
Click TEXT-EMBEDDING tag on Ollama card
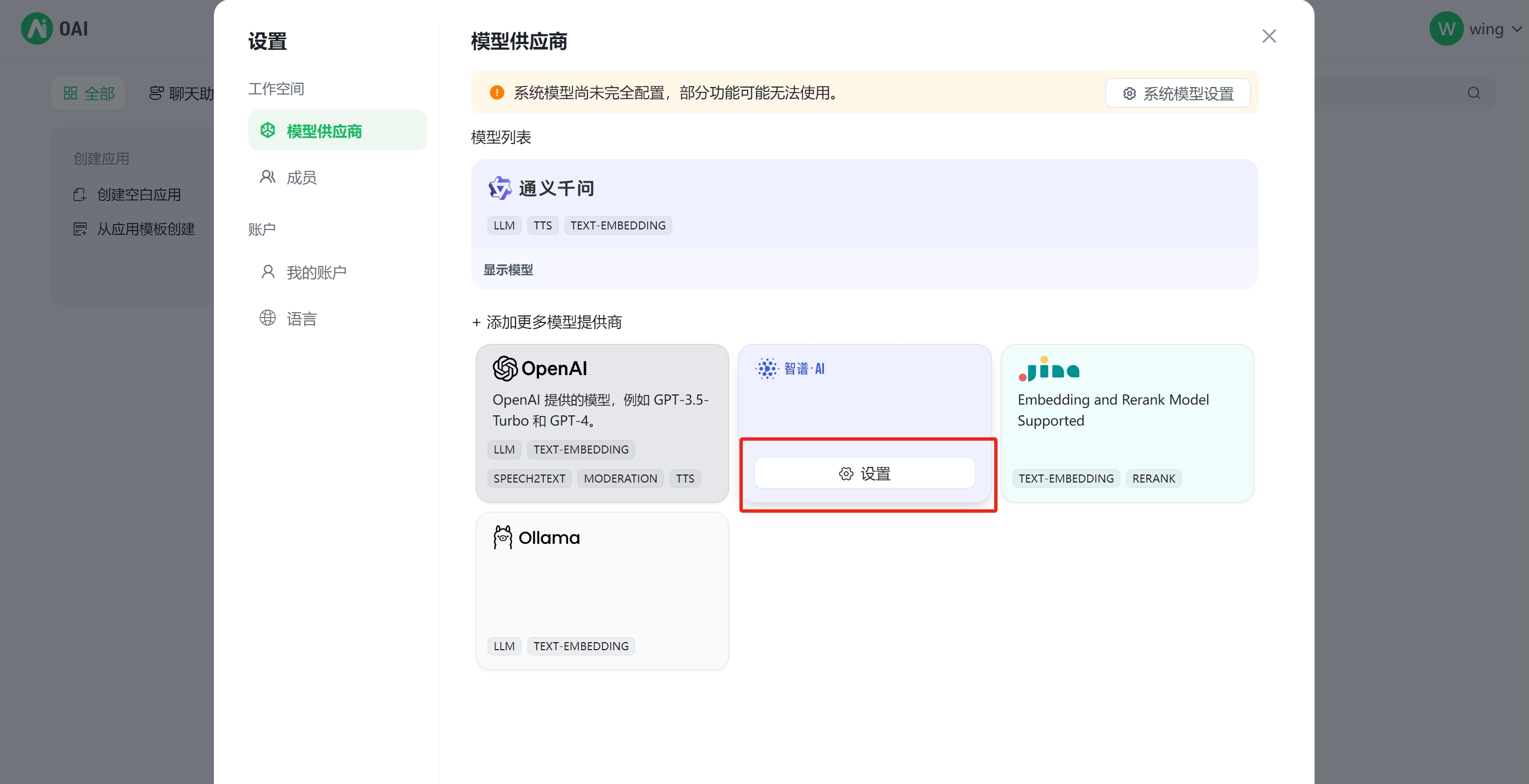[580, 646]
